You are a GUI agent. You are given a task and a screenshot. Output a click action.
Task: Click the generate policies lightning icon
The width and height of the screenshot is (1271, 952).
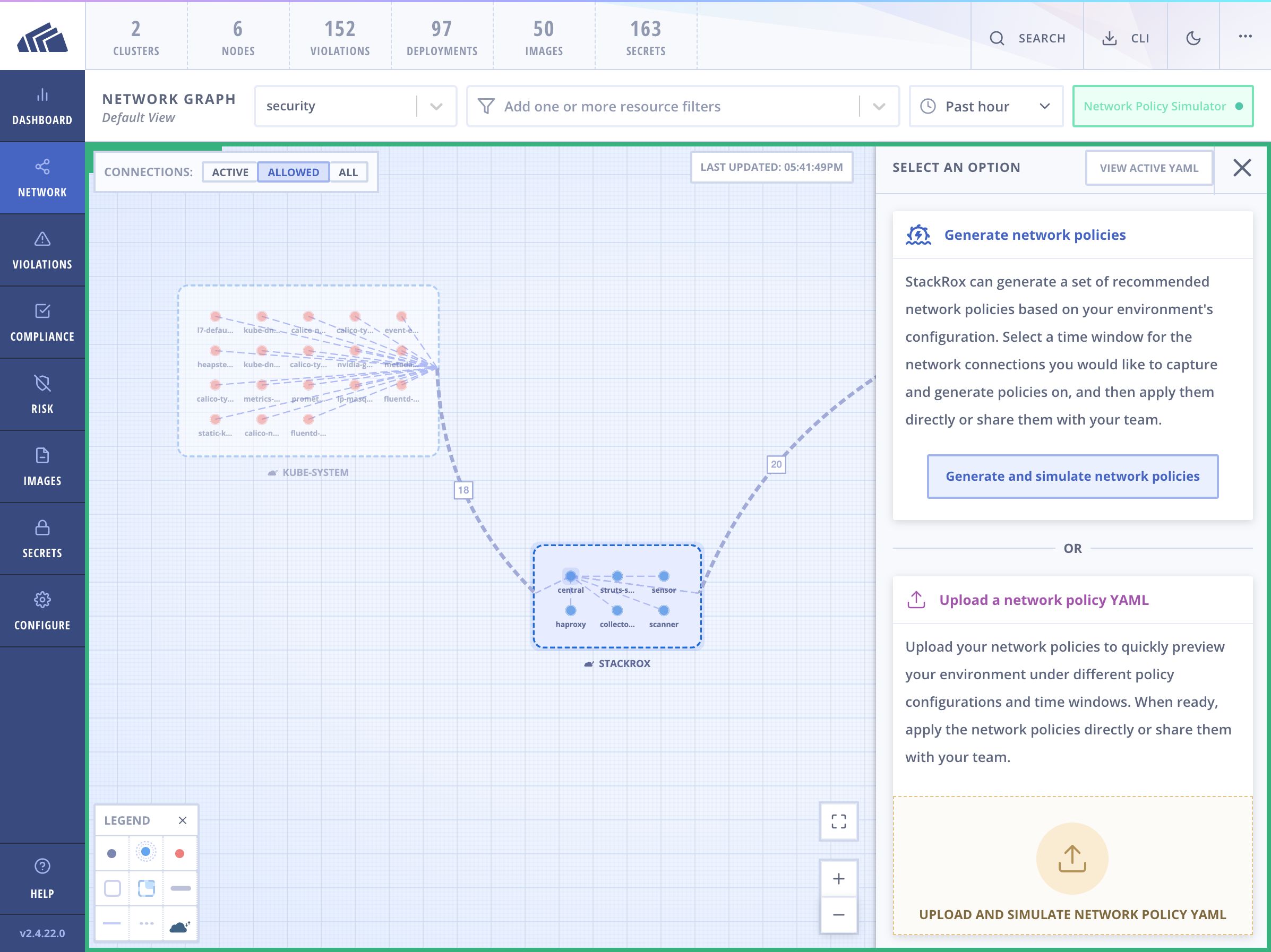pos(917,235)
